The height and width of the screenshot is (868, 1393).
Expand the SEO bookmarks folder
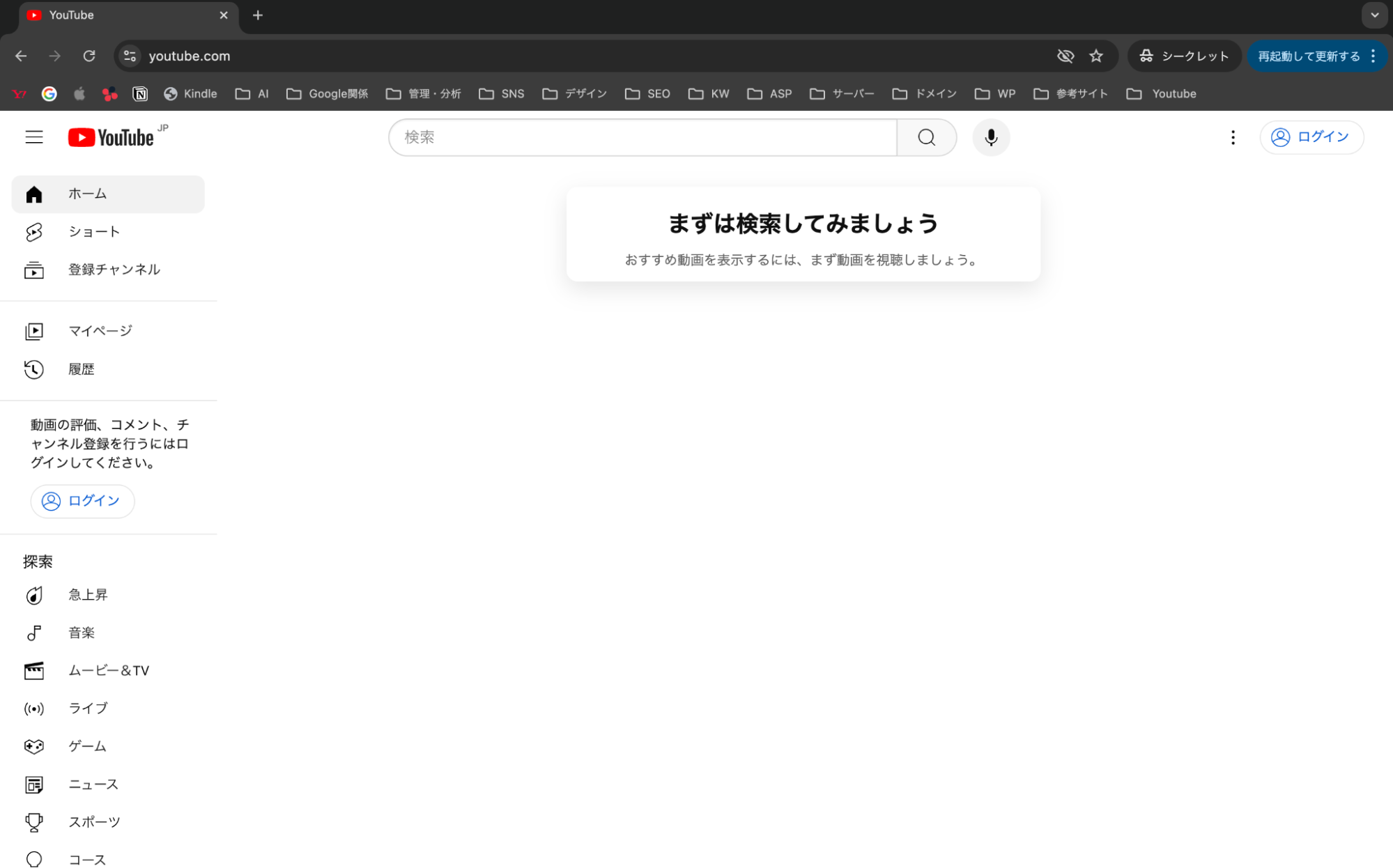[647, 93]
